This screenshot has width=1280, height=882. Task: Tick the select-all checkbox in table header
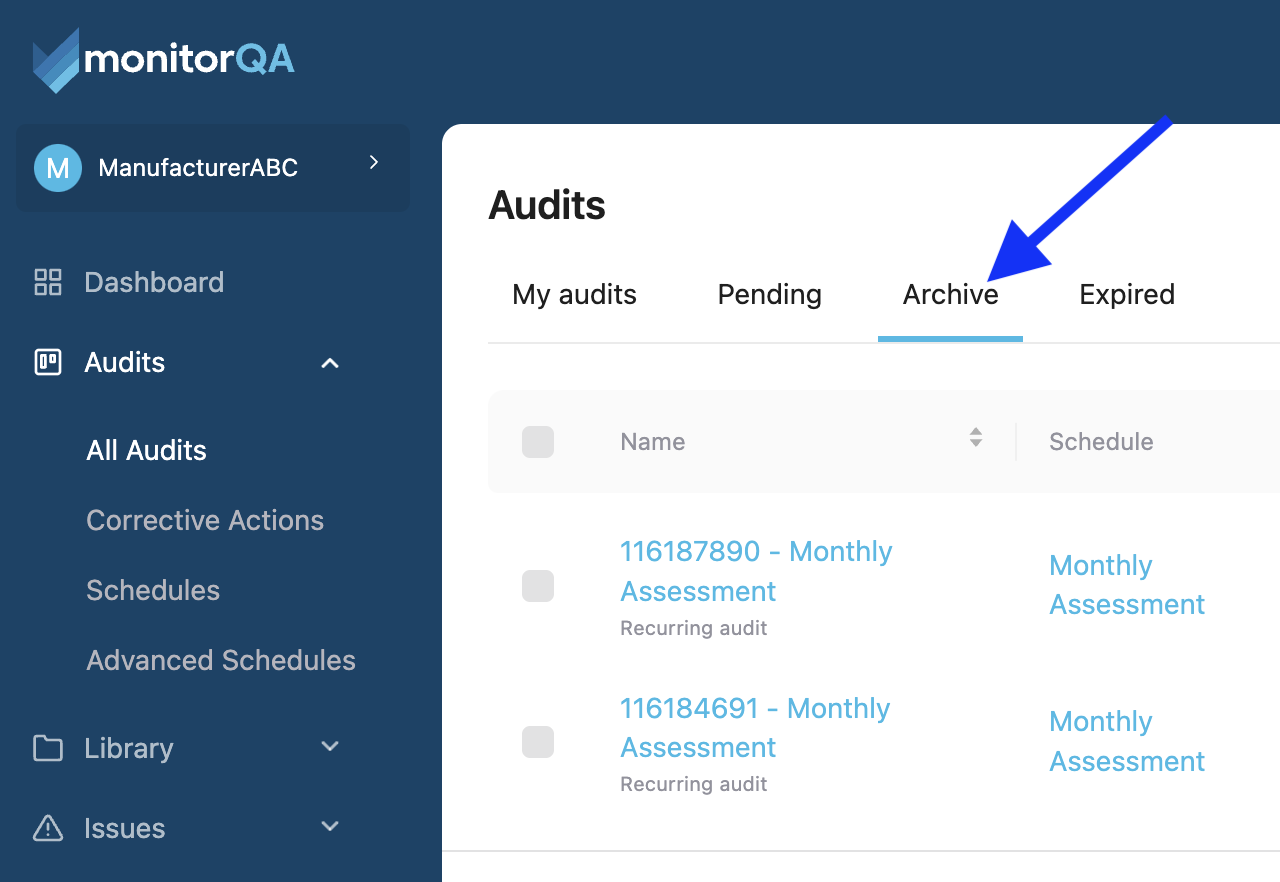[538, 442]
